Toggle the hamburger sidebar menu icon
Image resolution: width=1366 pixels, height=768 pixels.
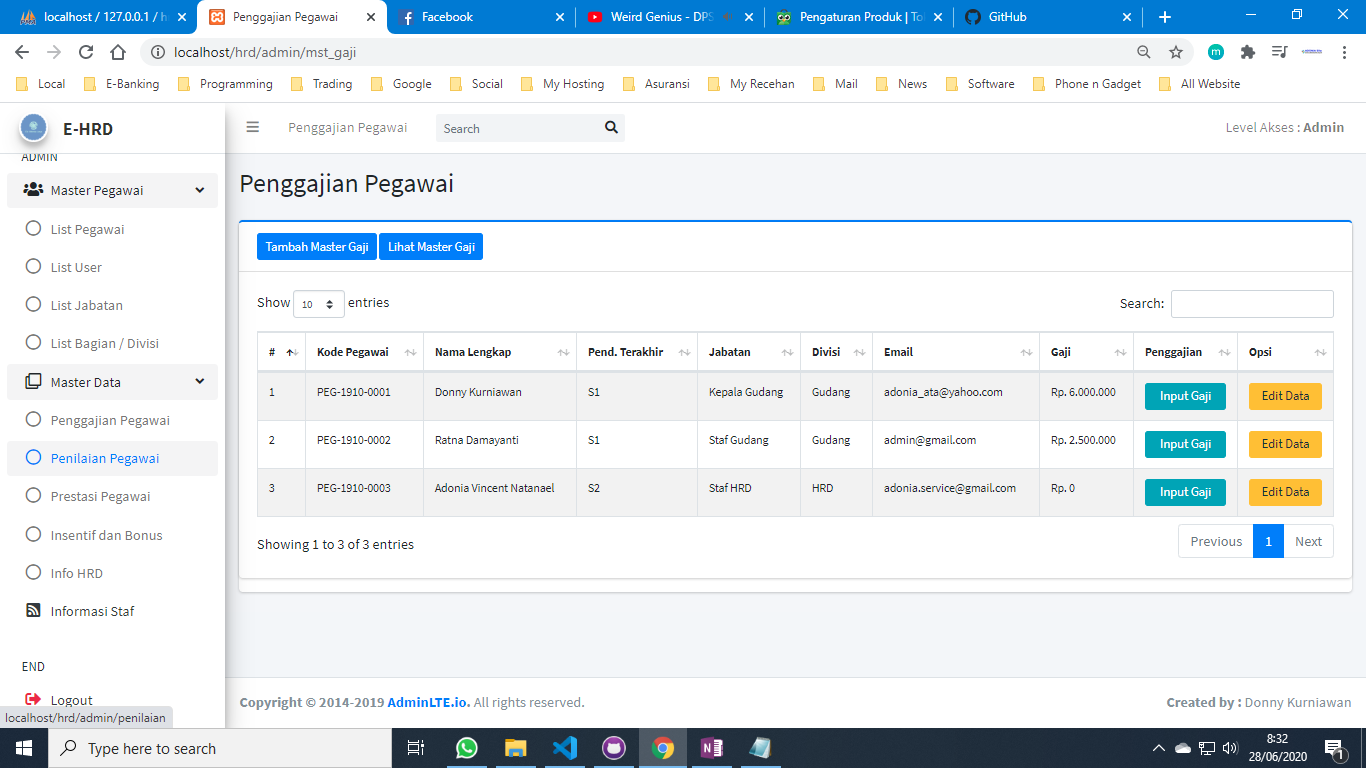pos(253,127)
